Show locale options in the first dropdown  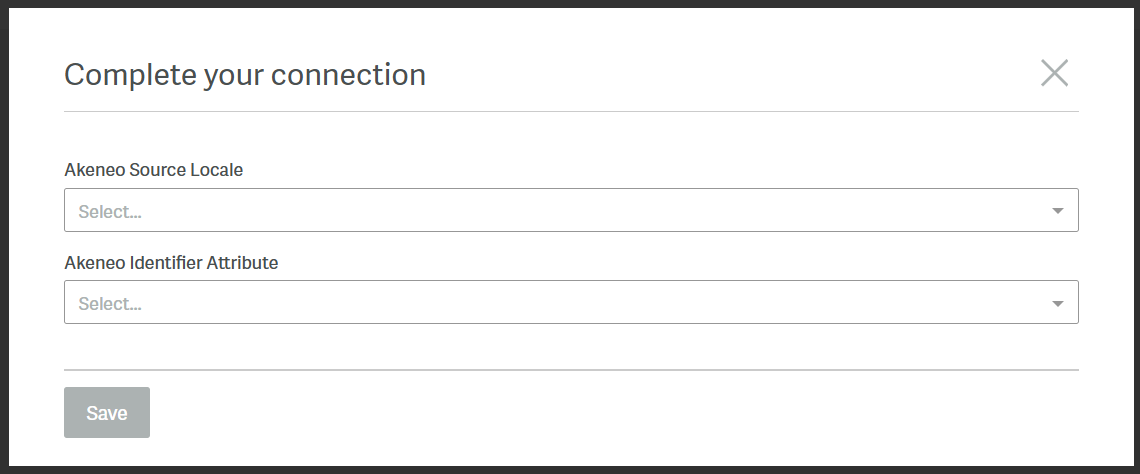click(1057, 211)
